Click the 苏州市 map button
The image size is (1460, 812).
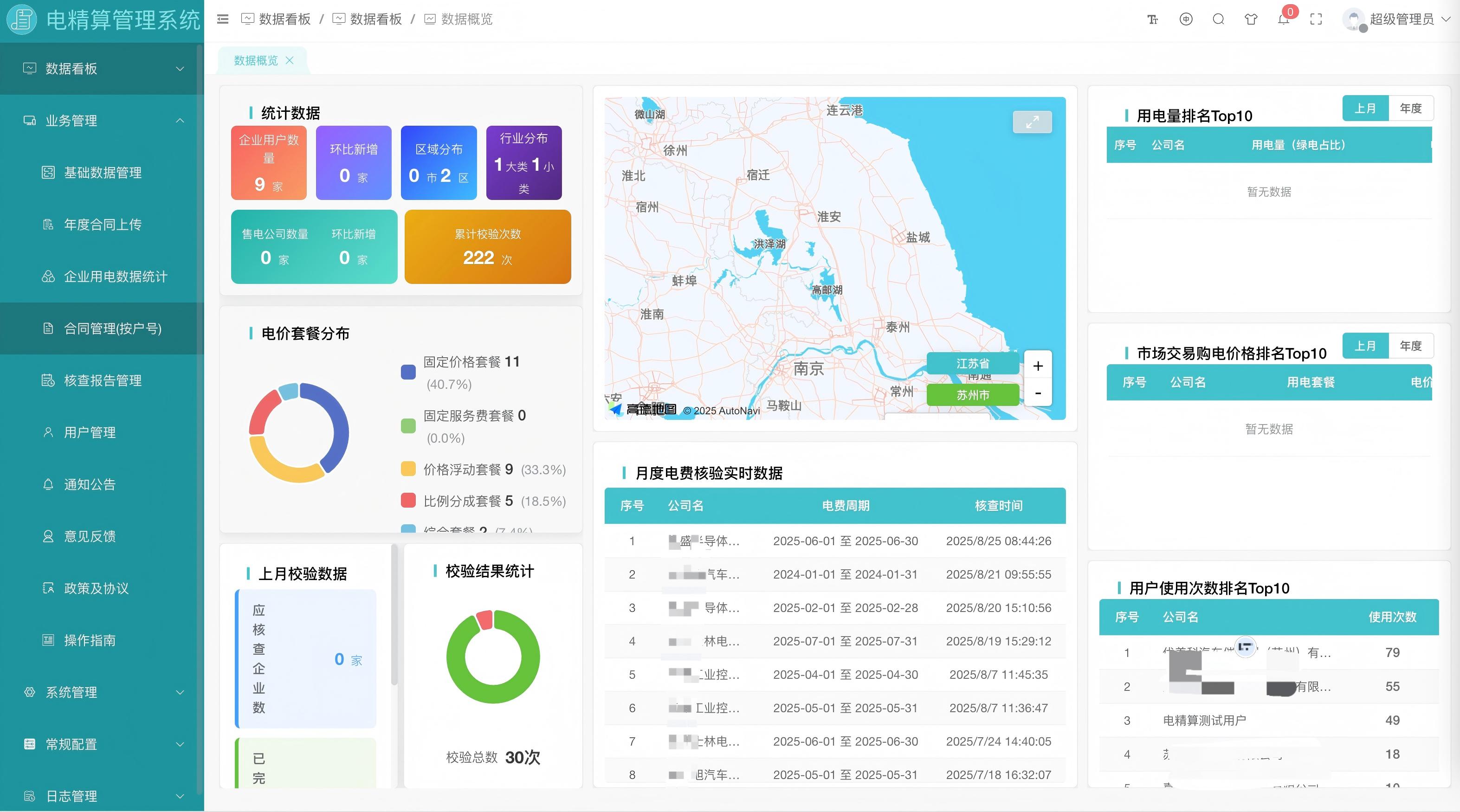[x=973, y=394]
